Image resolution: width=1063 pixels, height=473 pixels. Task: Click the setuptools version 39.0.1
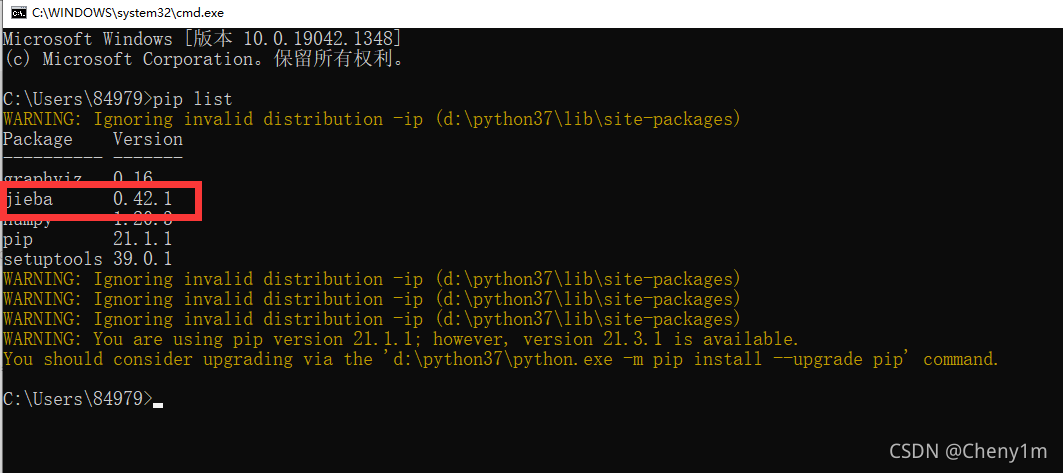pyautogui.click(x=142, y=259)
